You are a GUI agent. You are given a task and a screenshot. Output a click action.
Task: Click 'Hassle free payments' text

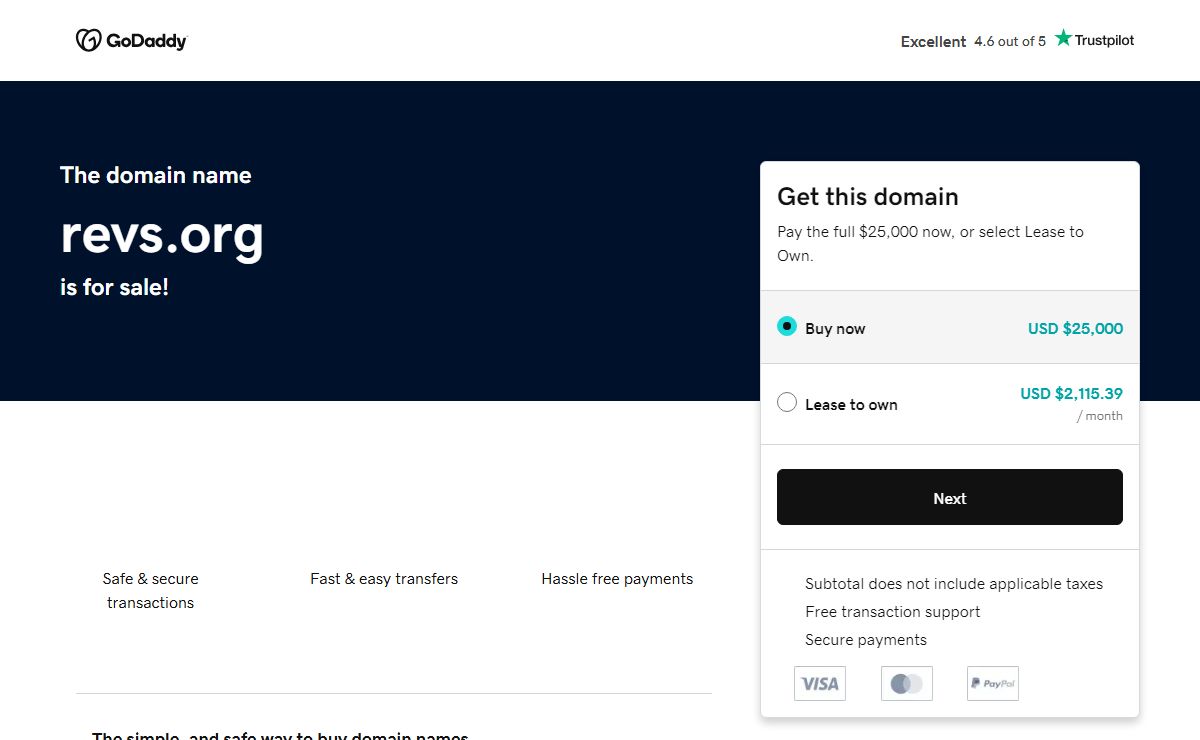[x=617, y=578]
